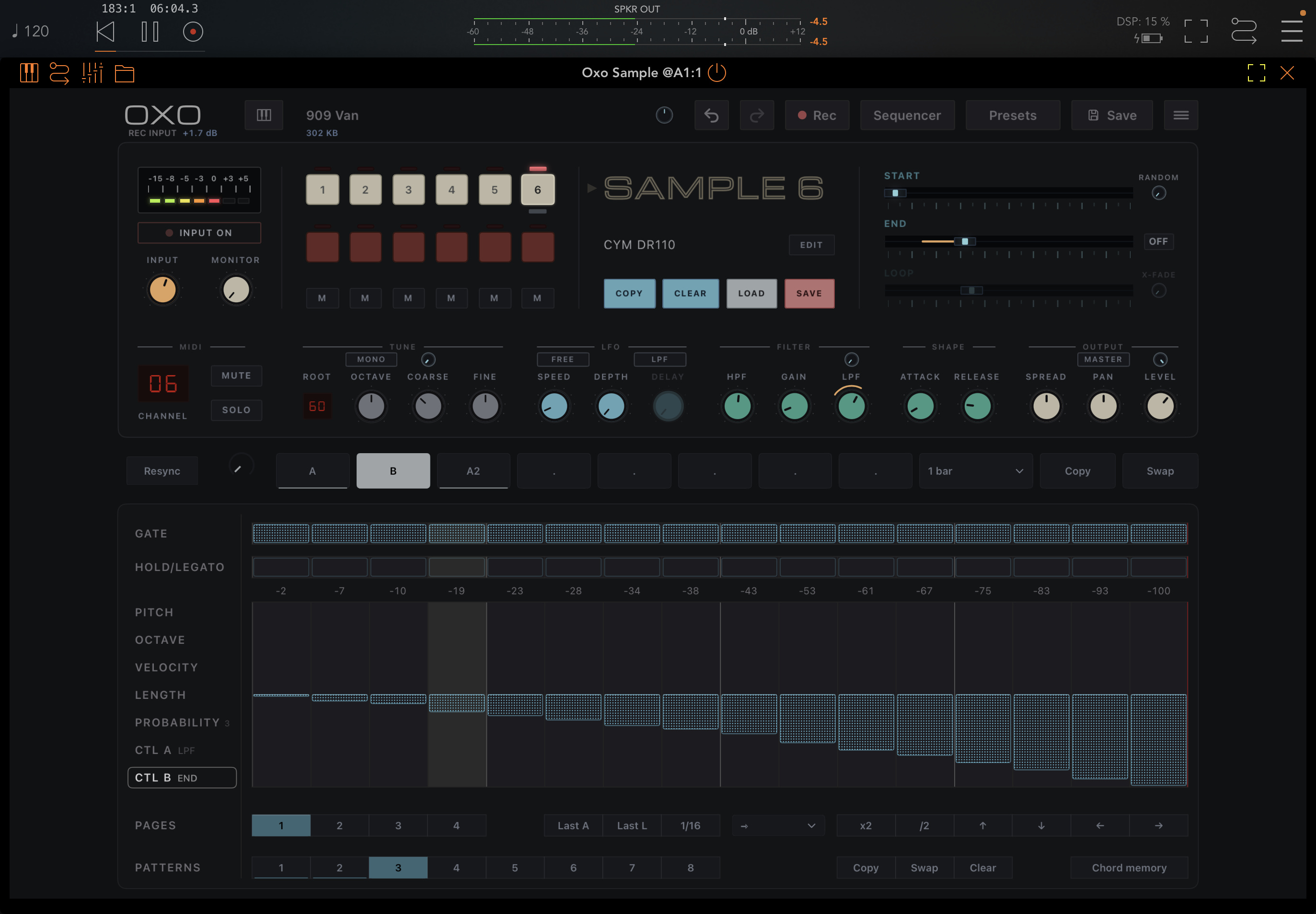This screenshot has width=1316, height=914.
Task: Click the Chord memory button
Action: click(x=1129, y=868)
